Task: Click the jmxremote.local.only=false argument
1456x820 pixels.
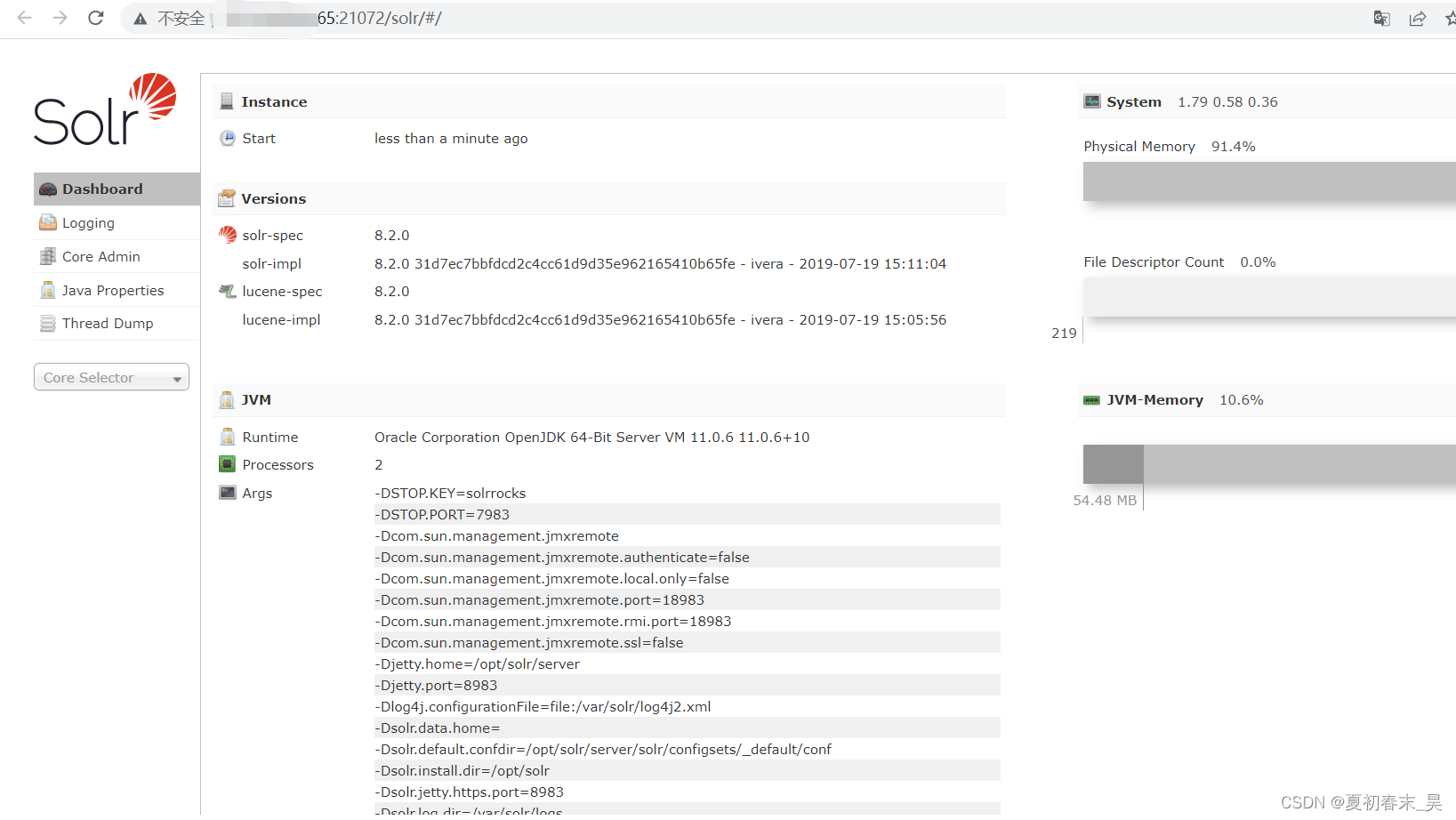Action: click(552, 578)
